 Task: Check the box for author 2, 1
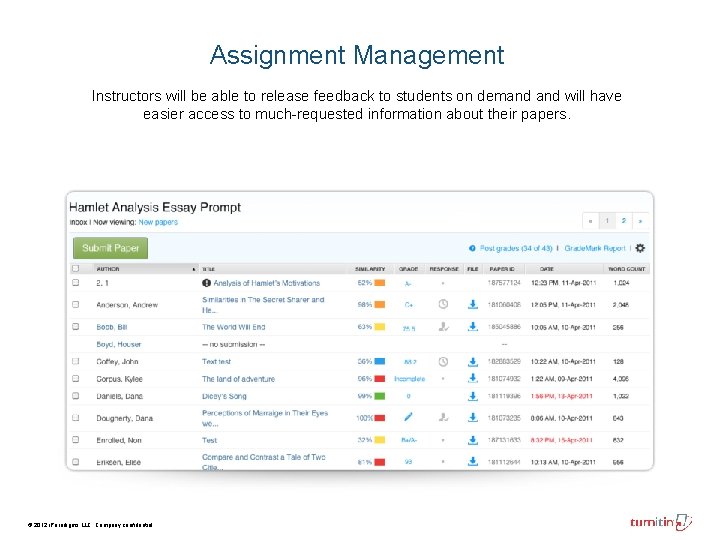point(76,283)
